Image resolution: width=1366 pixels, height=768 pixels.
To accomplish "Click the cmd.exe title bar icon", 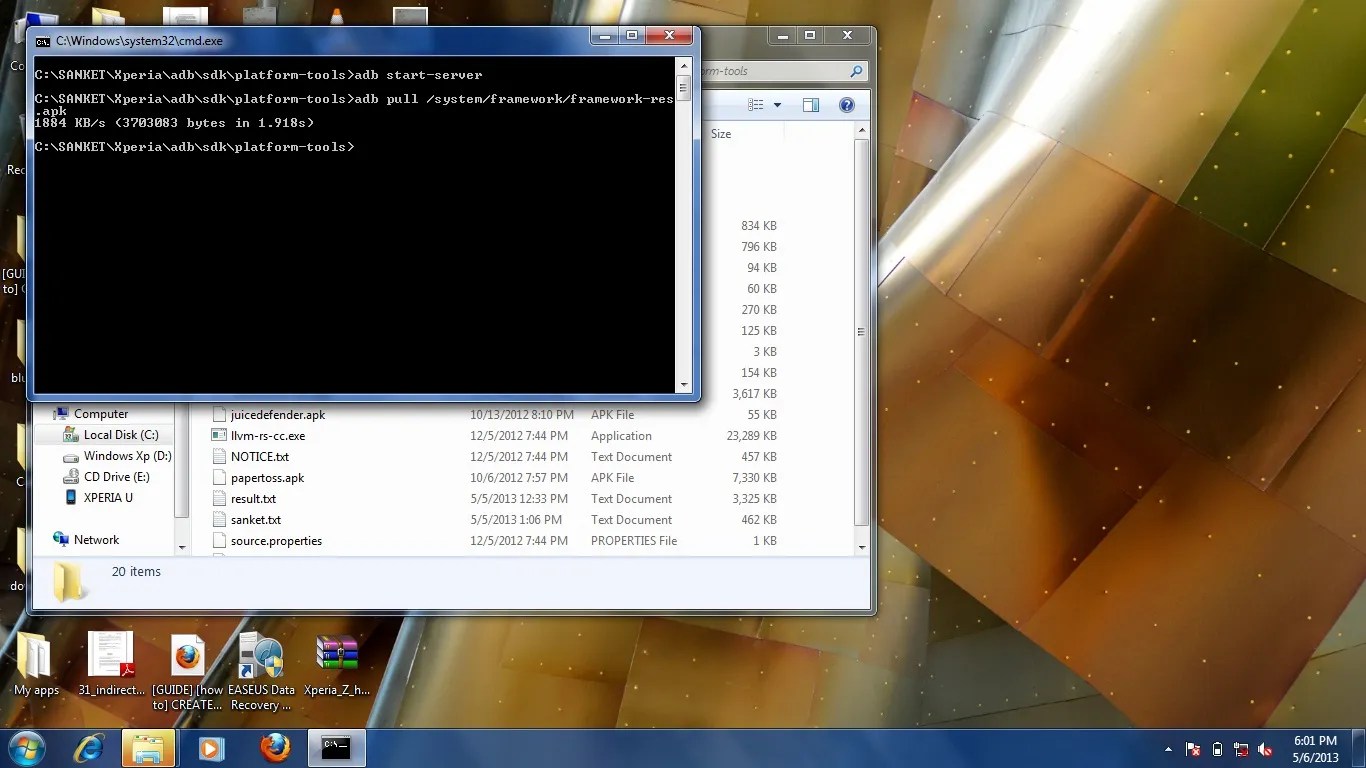I will click(x=42, y=41).
